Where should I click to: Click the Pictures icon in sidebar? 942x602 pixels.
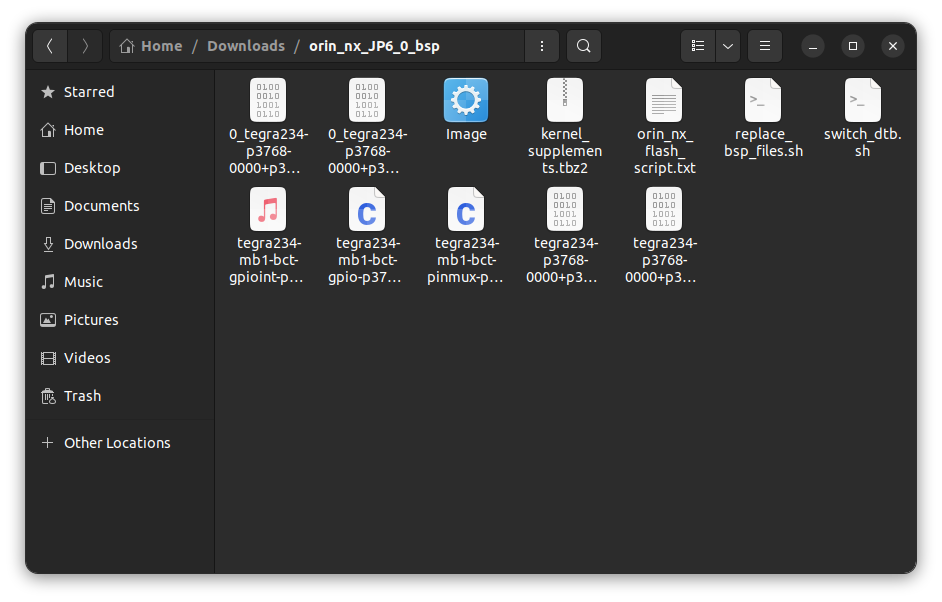tap(47, 320)
